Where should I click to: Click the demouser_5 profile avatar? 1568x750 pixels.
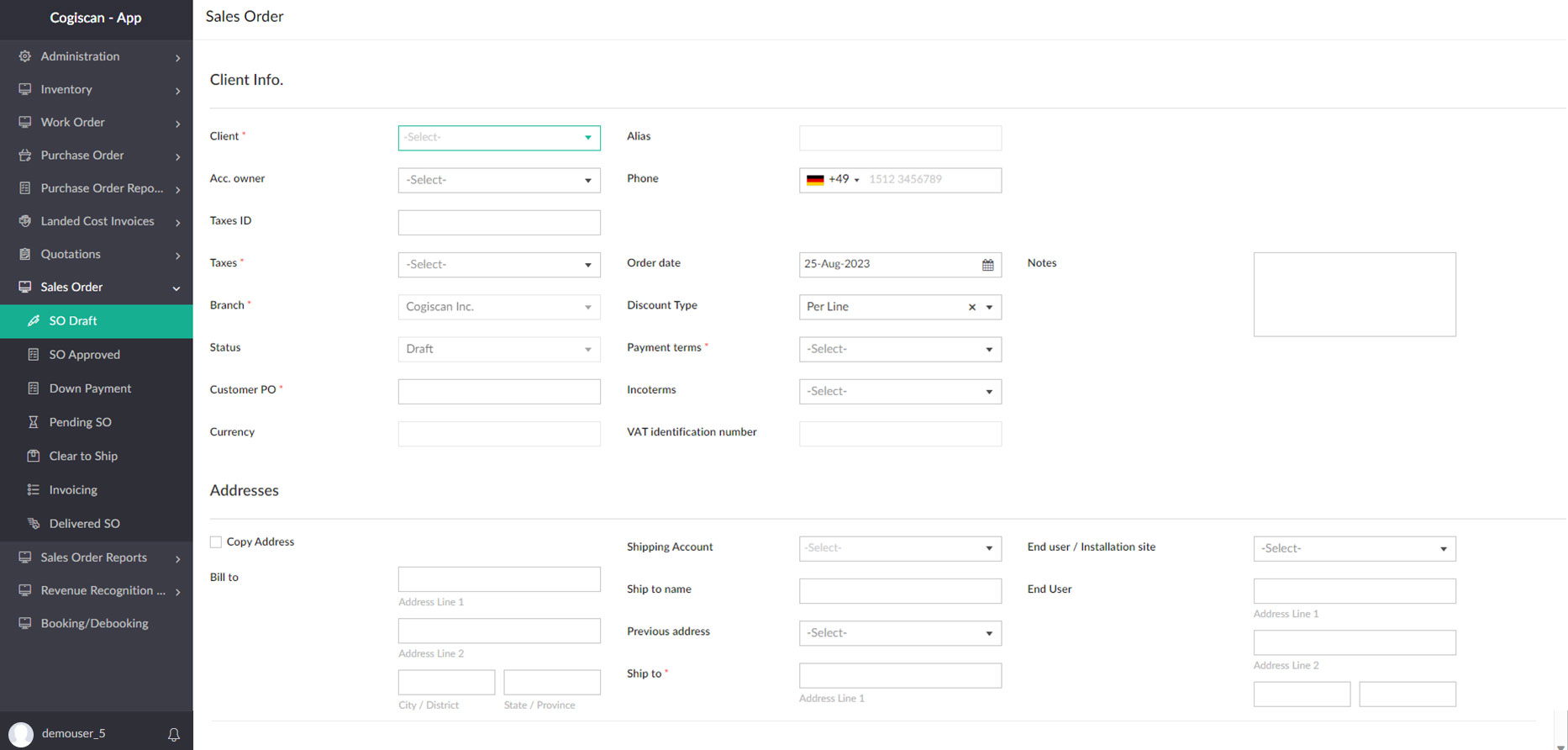pos(21,734)
